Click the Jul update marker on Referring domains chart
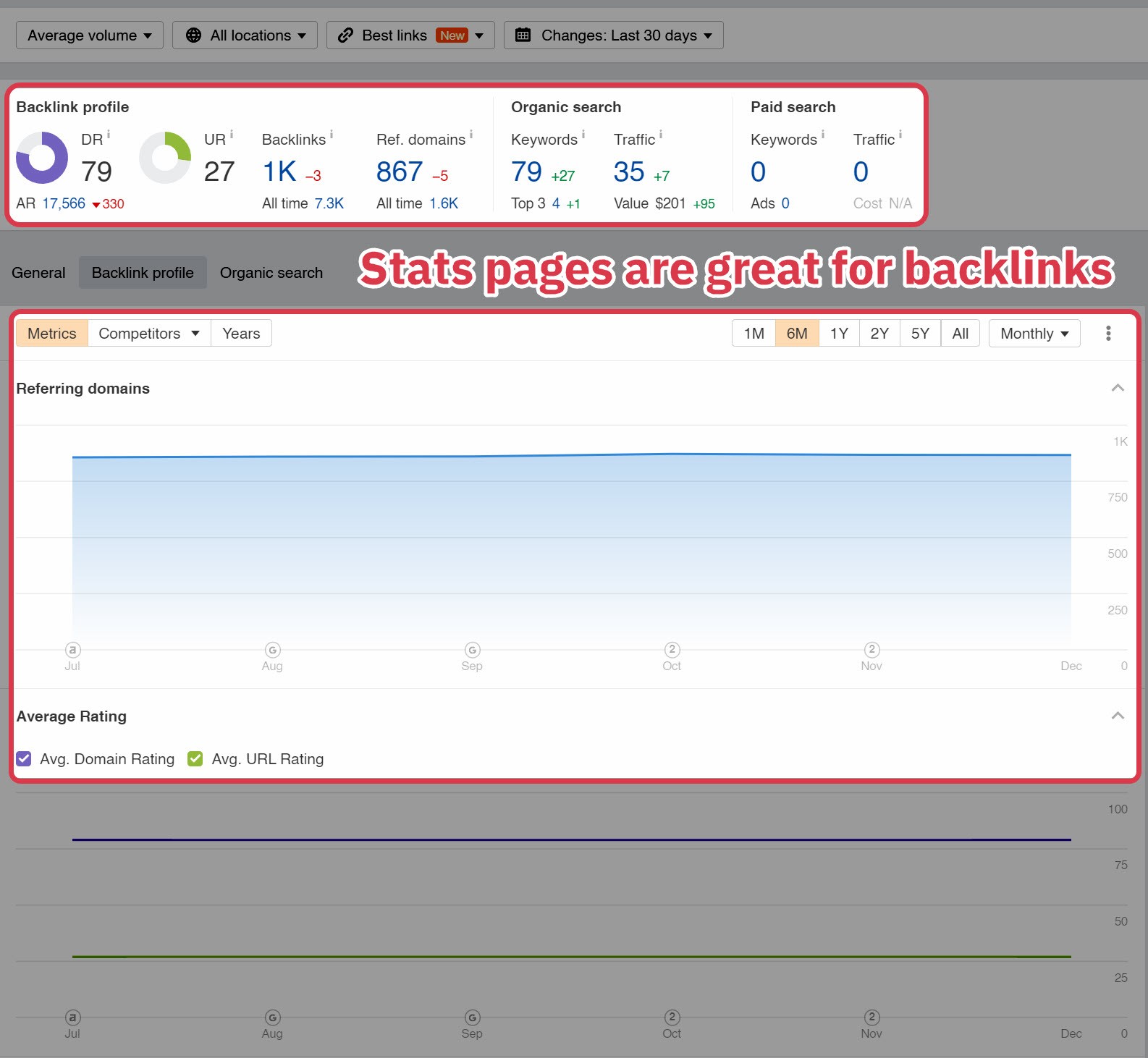The width and height of the screenshot is (1148, 1058). click(x=72, y=650)
